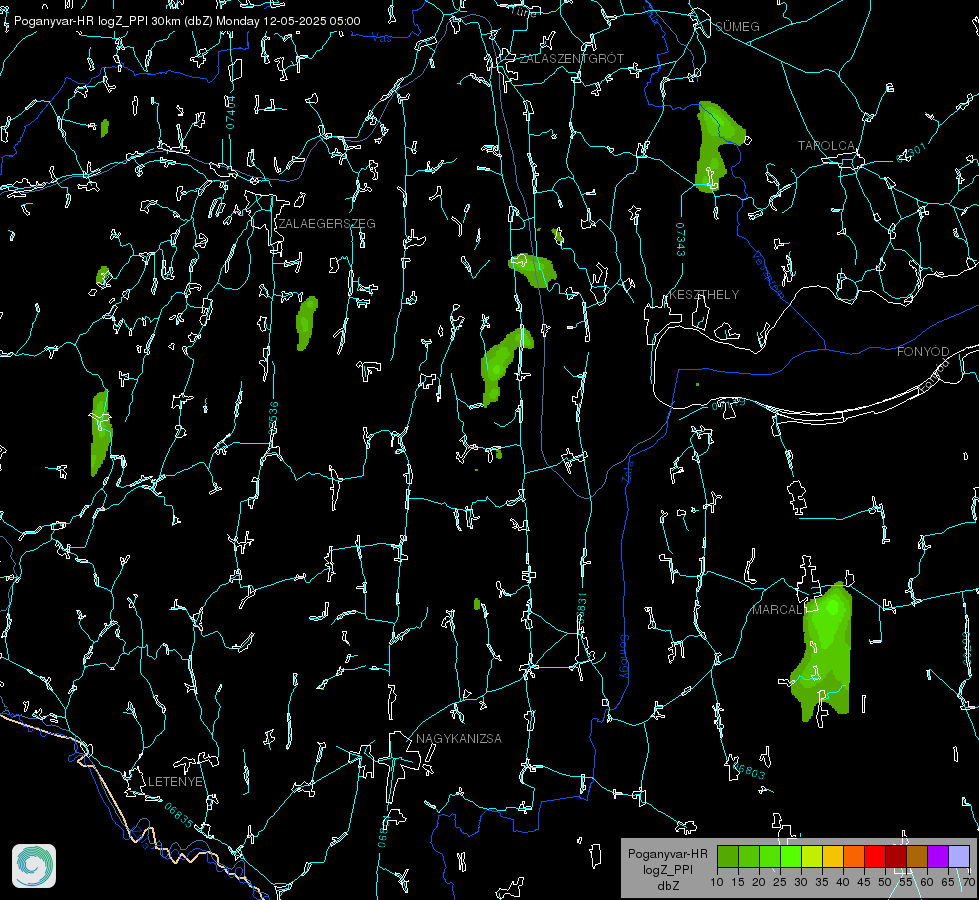The image size is (979, 900).
Task: Select the ZALAEGERSZEG city label
Action: pos(327,224)
